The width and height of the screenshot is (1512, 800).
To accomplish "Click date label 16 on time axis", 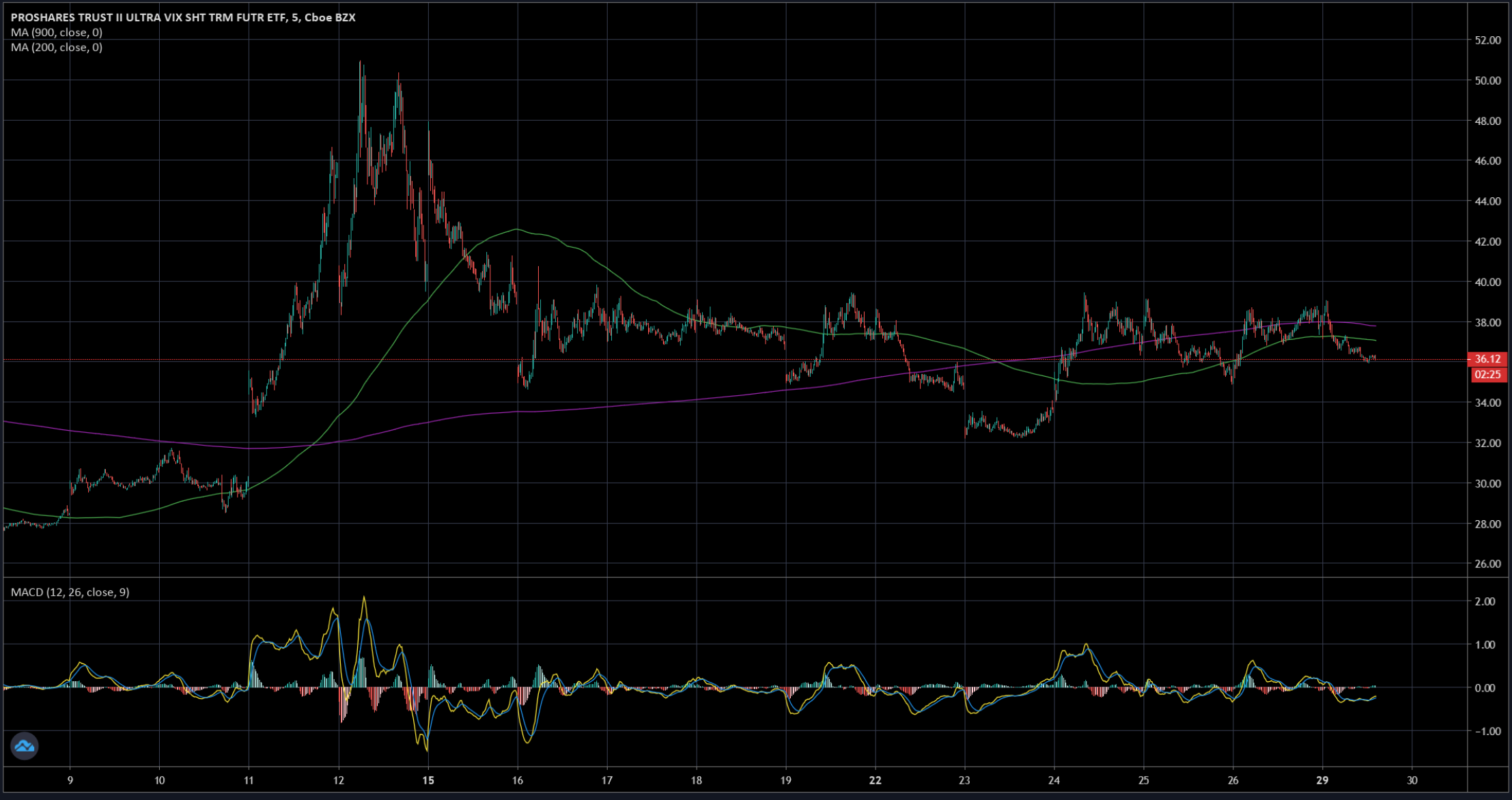I will point(518,781).
